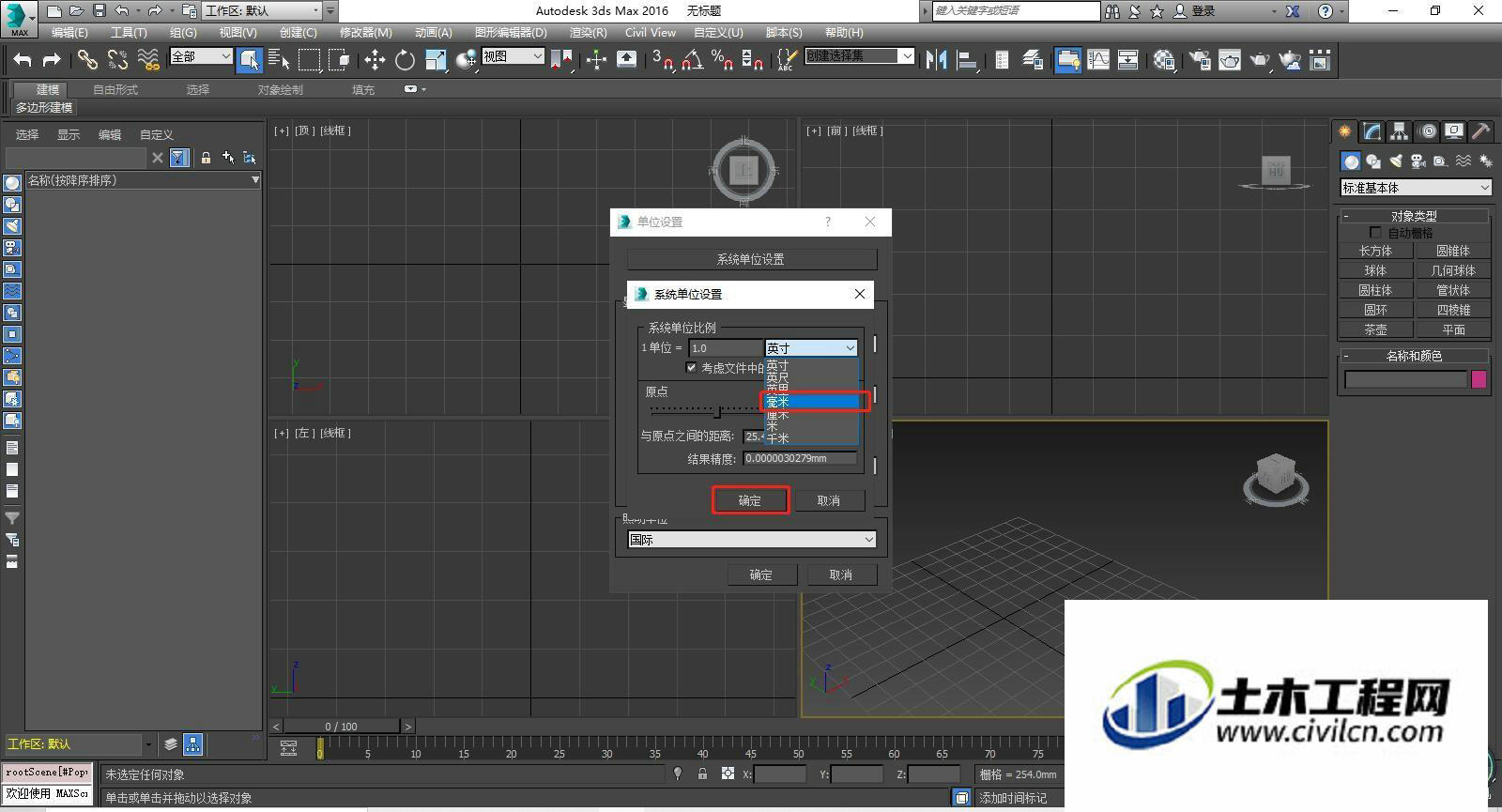Open Rendered Frame Window icon
The height and width of the screenshot is (812, 1502).
pos(1230,60)
